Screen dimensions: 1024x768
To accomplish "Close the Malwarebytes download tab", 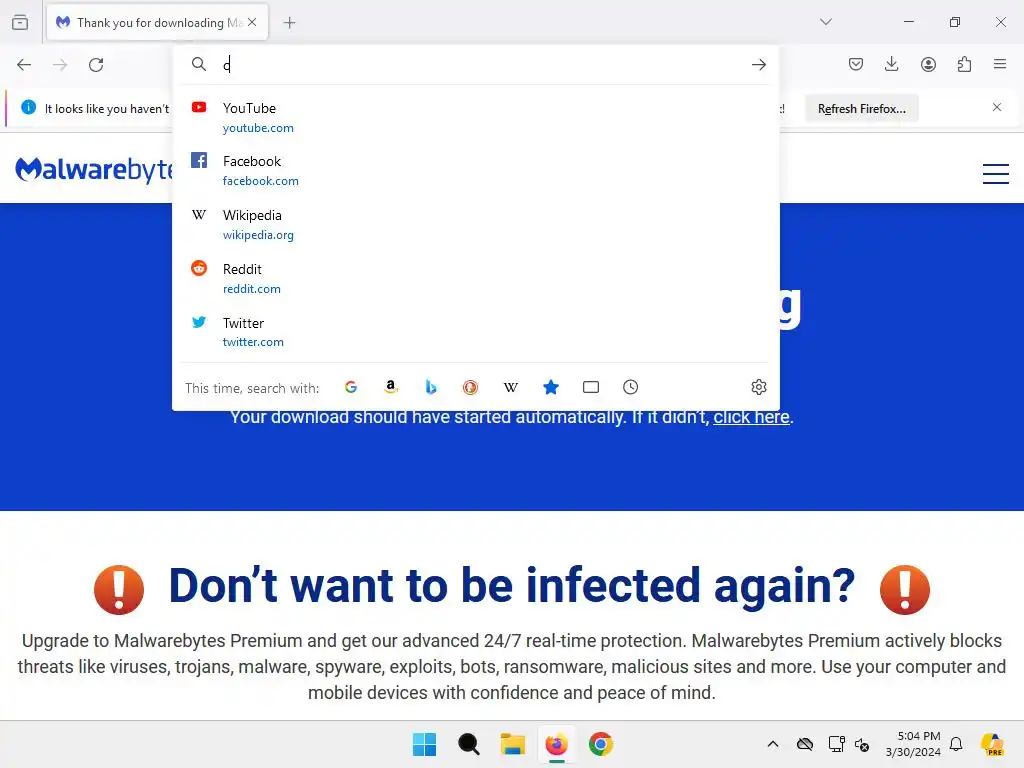I will coord(252,22).
